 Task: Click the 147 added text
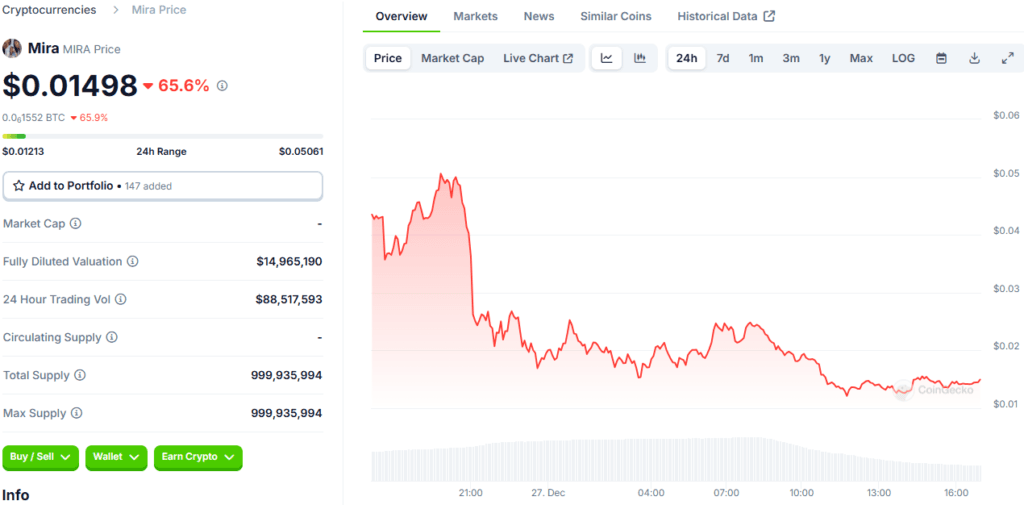[148, 186]
